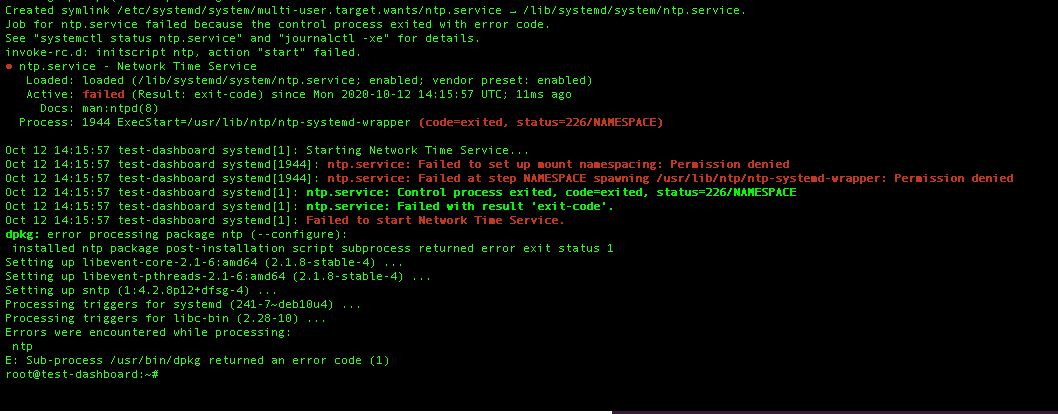Click the "Setting up libevent-core-2.1-6:amd64" line
Screen dimensions: 1058x414
[x=204, y=262]
